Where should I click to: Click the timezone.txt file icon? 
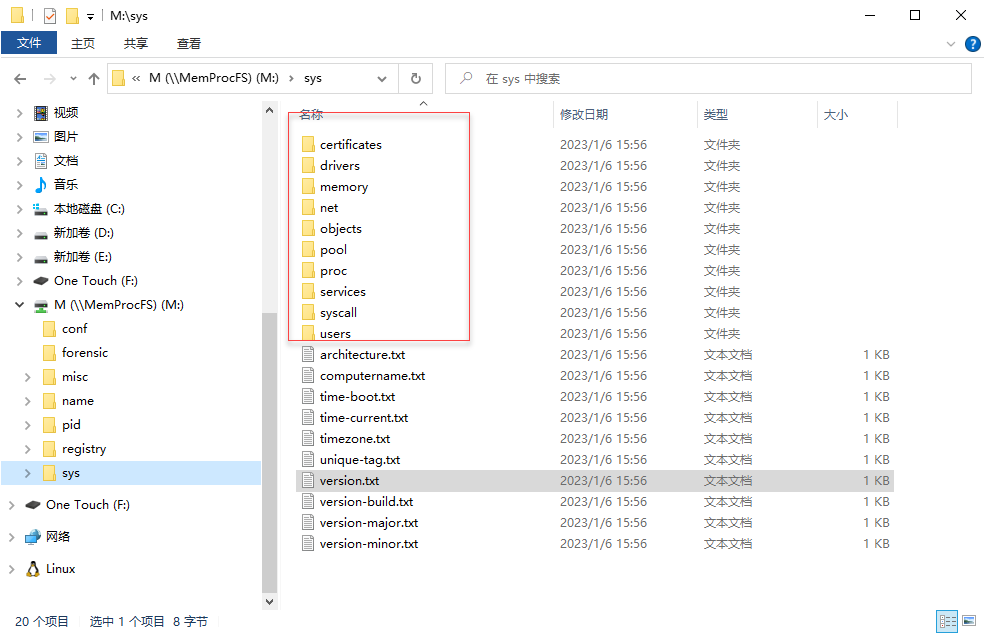tap(308, 439)
